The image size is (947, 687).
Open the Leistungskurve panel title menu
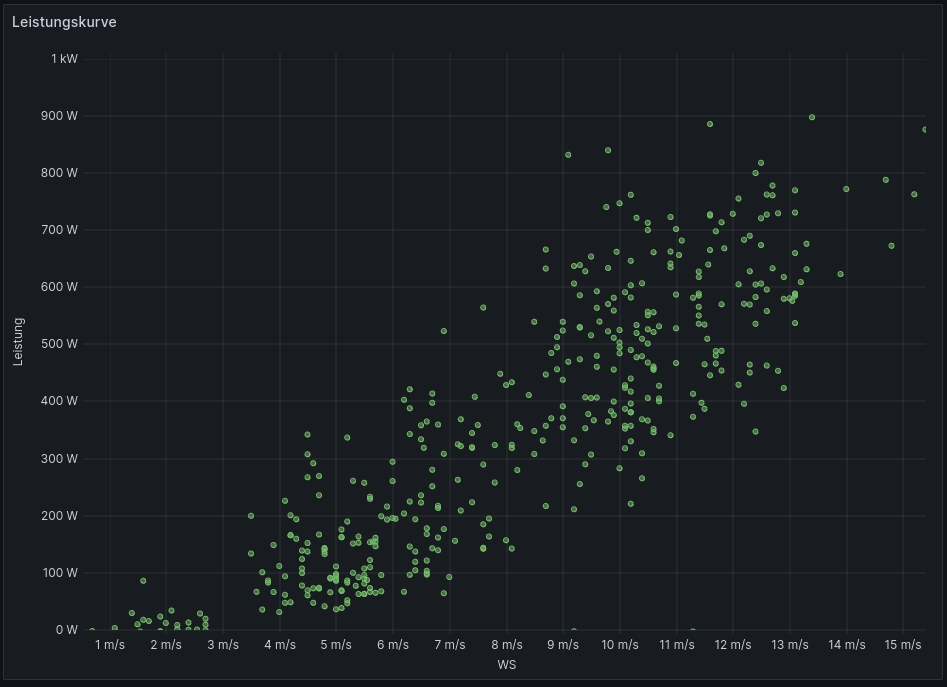pyautogui.click(x=64, y=22)
